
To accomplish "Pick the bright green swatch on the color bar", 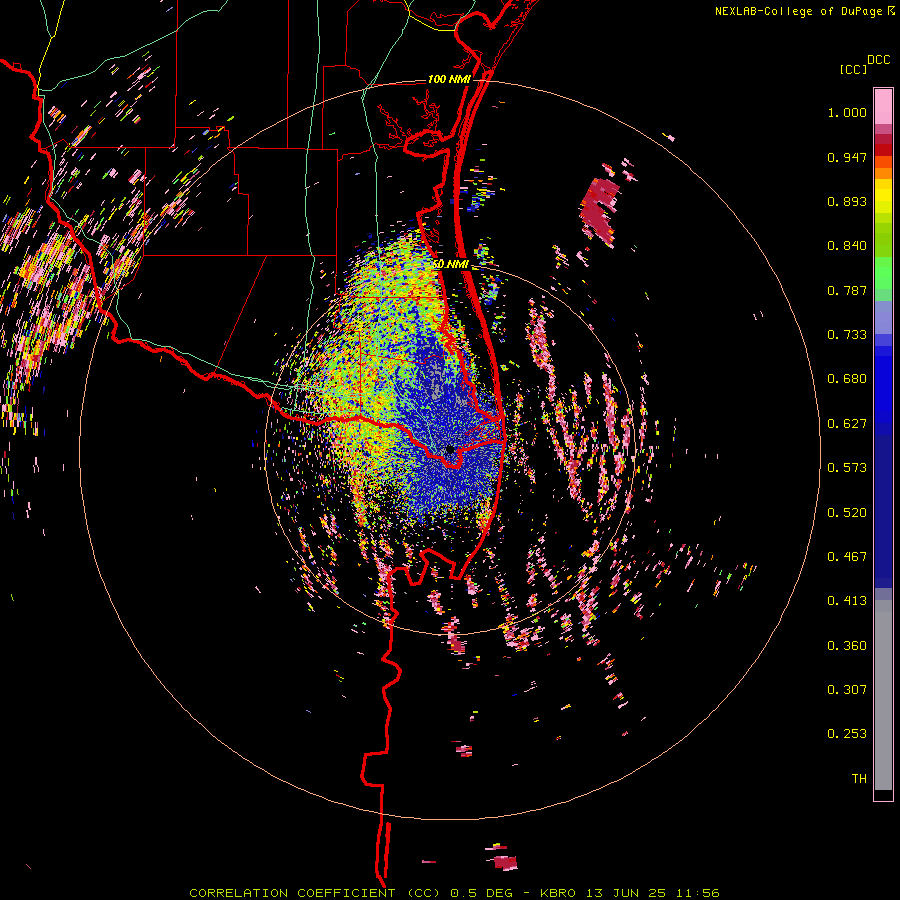I will click(x=883, y=273).
